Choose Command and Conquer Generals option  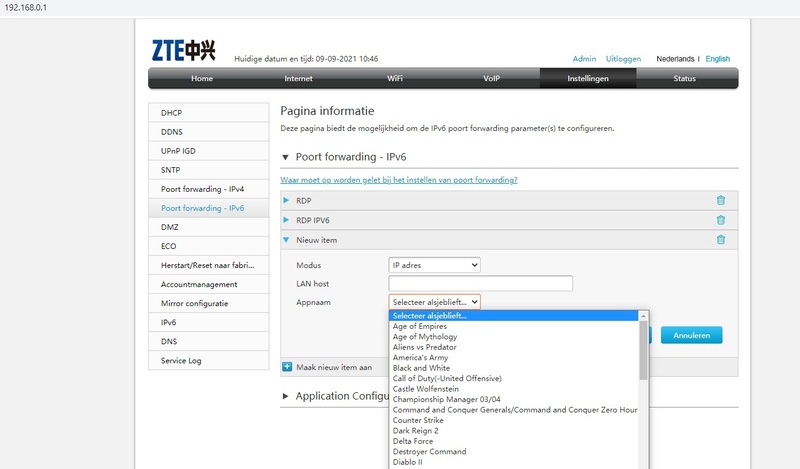click(514, 410)
